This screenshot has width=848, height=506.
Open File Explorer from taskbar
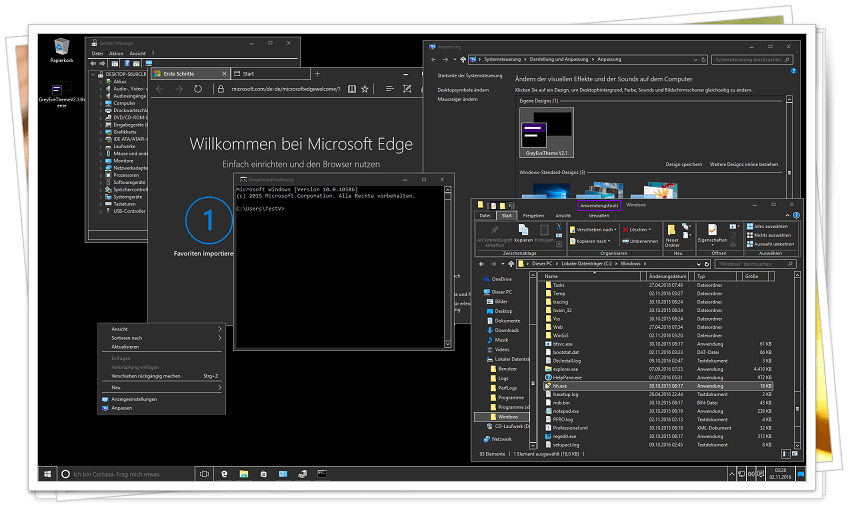(x=244, y=474)
